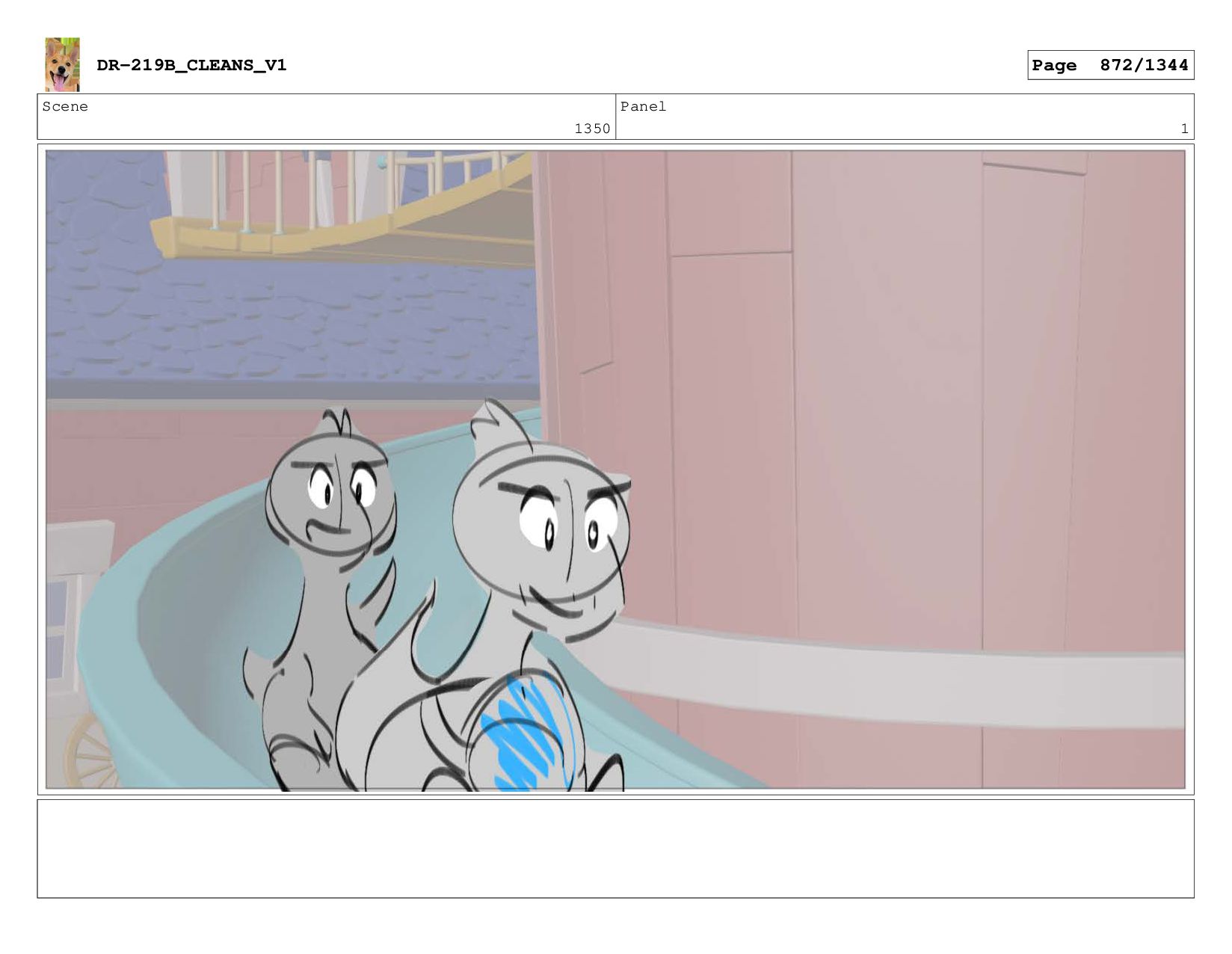Select the DR-219B_CLEANS_V1 title text
This screenshot has width=1232, height=954.
pyautogui.click(x=191, y=65)
